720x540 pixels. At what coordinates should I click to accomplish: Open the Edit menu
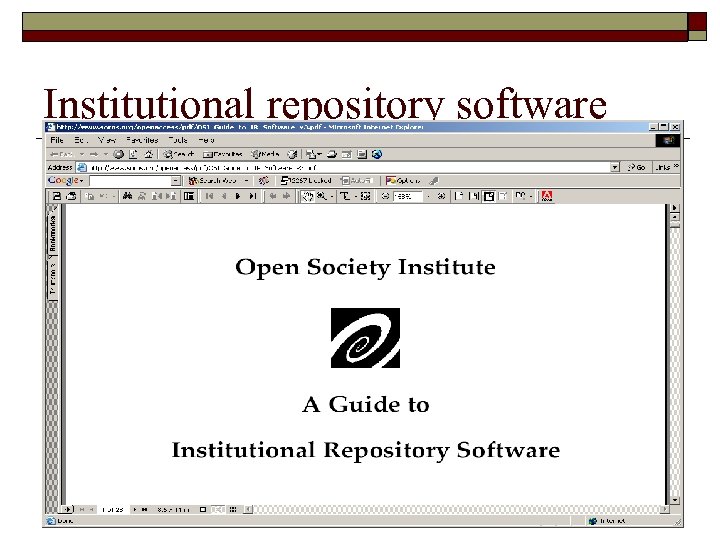point(80,140)
